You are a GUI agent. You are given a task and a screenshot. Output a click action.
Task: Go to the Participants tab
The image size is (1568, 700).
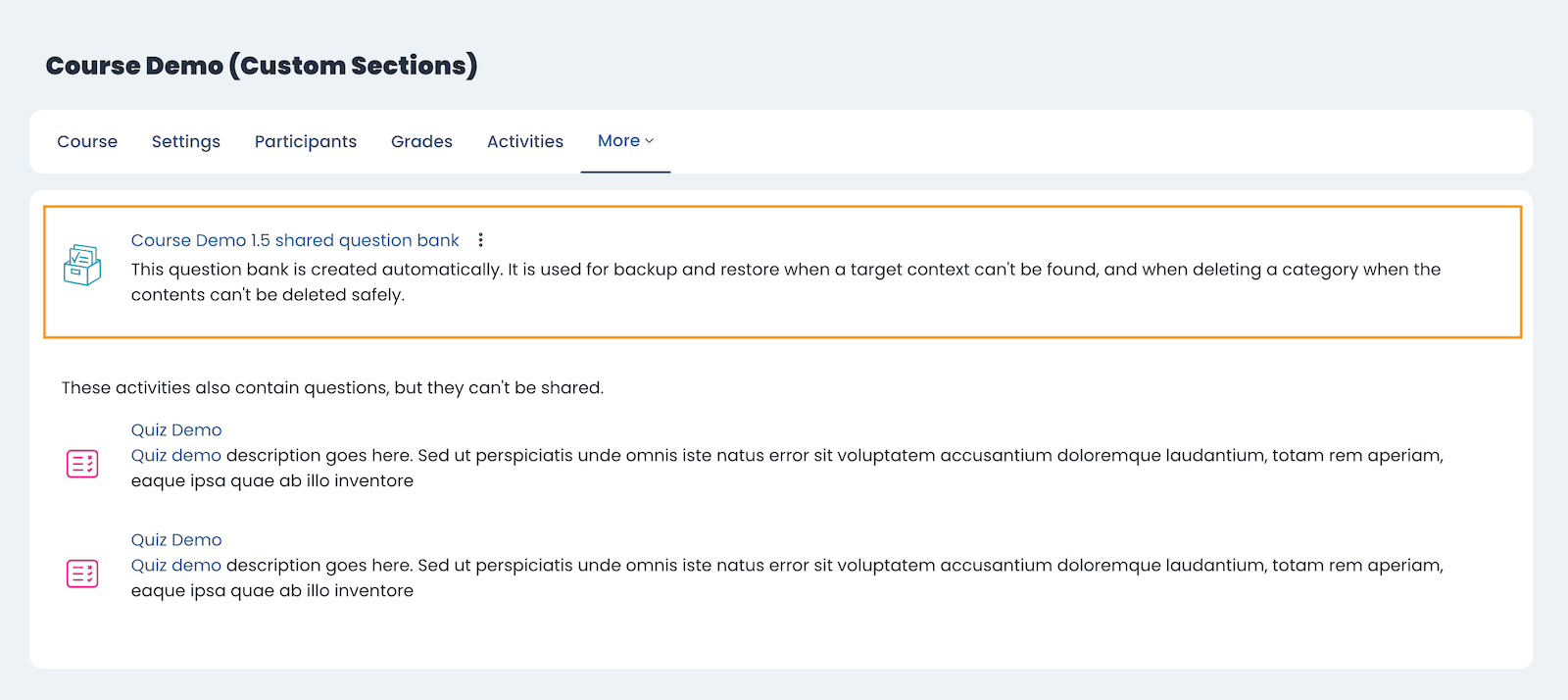pos(306,141)
